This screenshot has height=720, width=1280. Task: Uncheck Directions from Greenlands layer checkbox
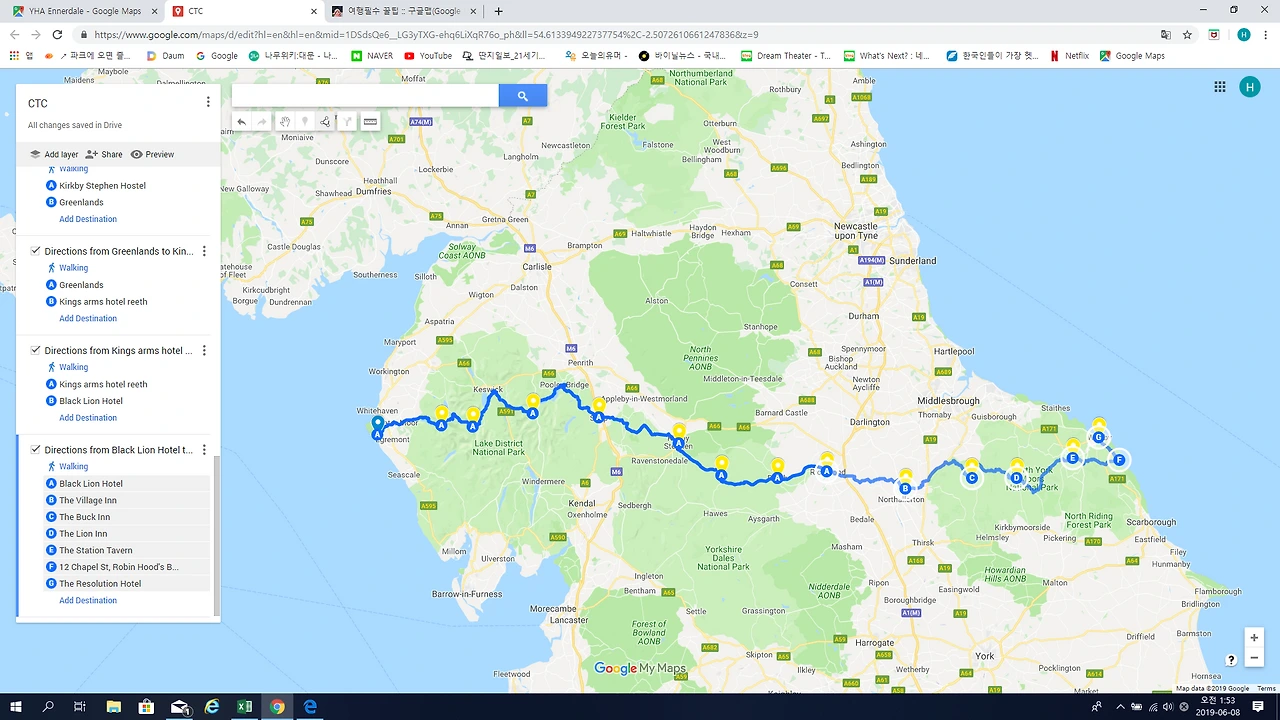pyautogui.click(x=35, y=251)
